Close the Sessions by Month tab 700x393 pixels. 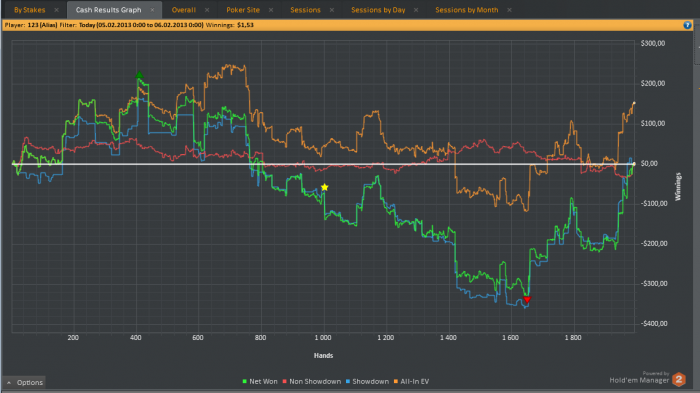[509, 10]
